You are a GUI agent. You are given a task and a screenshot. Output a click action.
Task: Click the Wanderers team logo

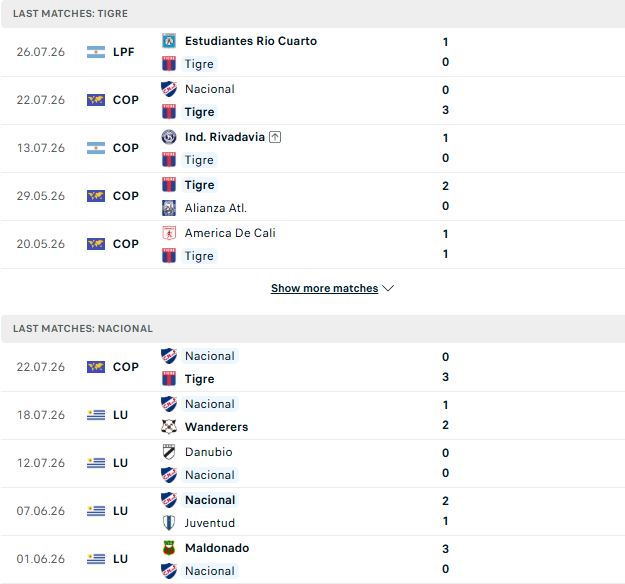click(169, 427)
